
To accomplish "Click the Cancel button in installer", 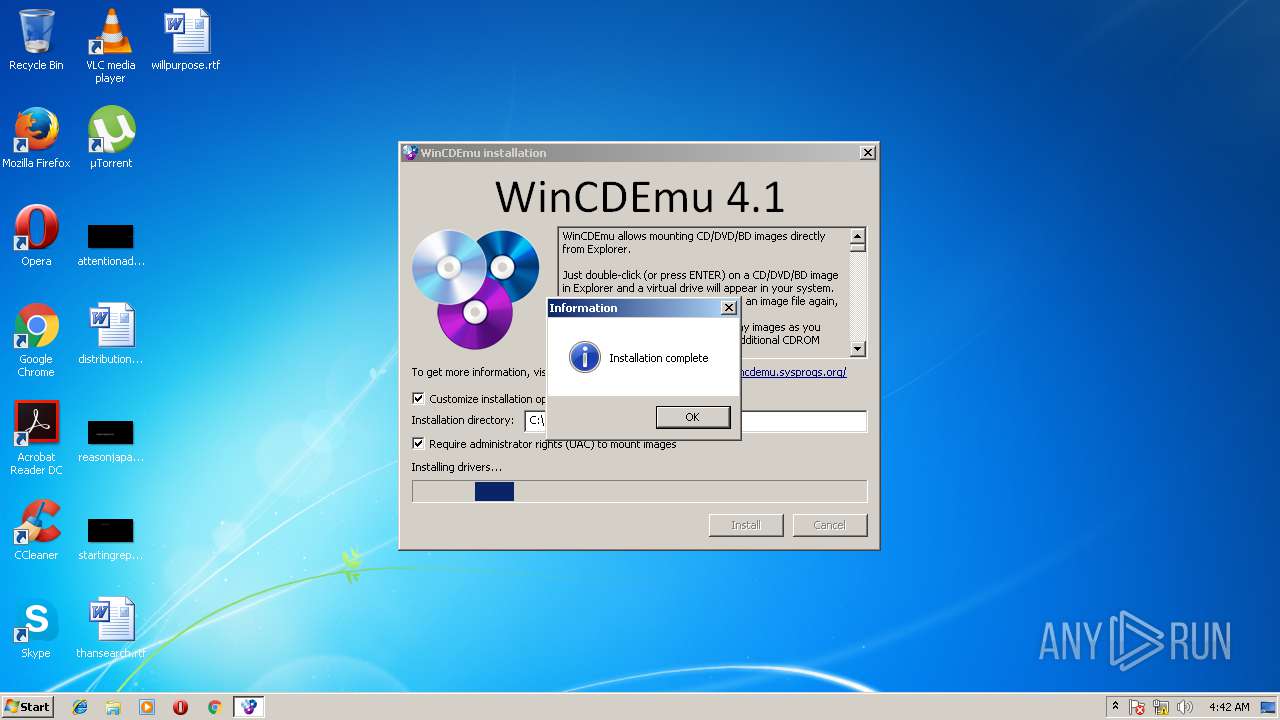I will pyautogui.click(x=829, y=525).
